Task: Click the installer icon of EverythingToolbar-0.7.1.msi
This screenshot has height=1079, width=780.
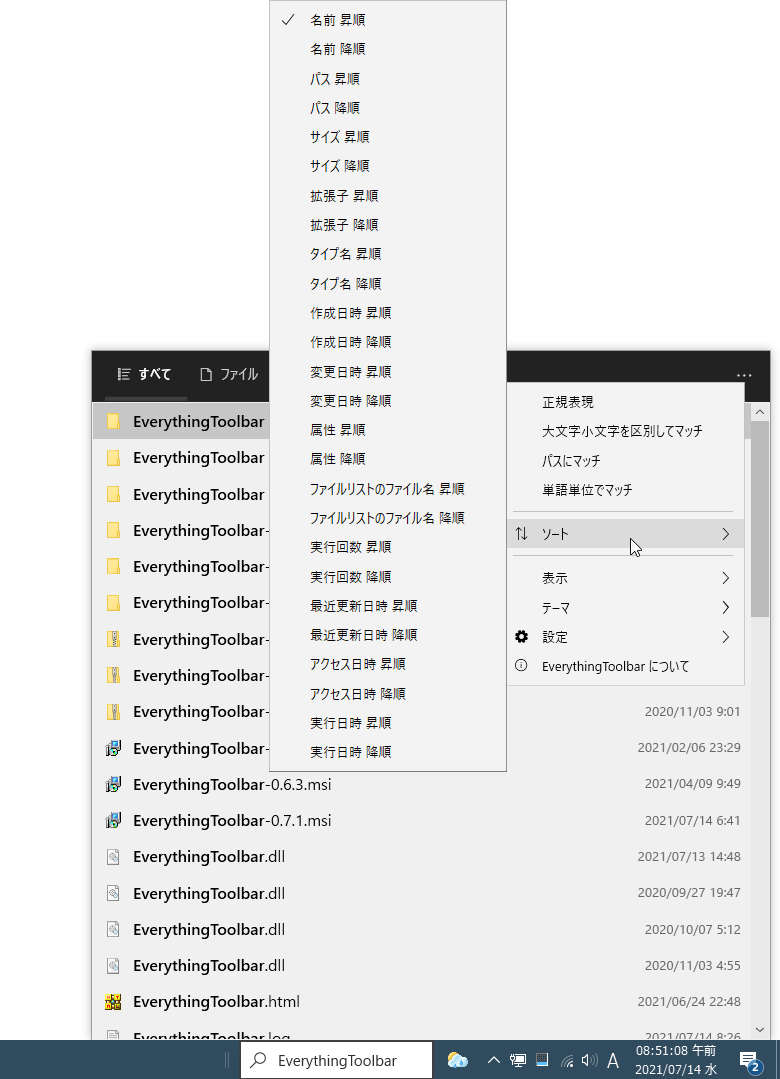Action: (x=114, y=820)
